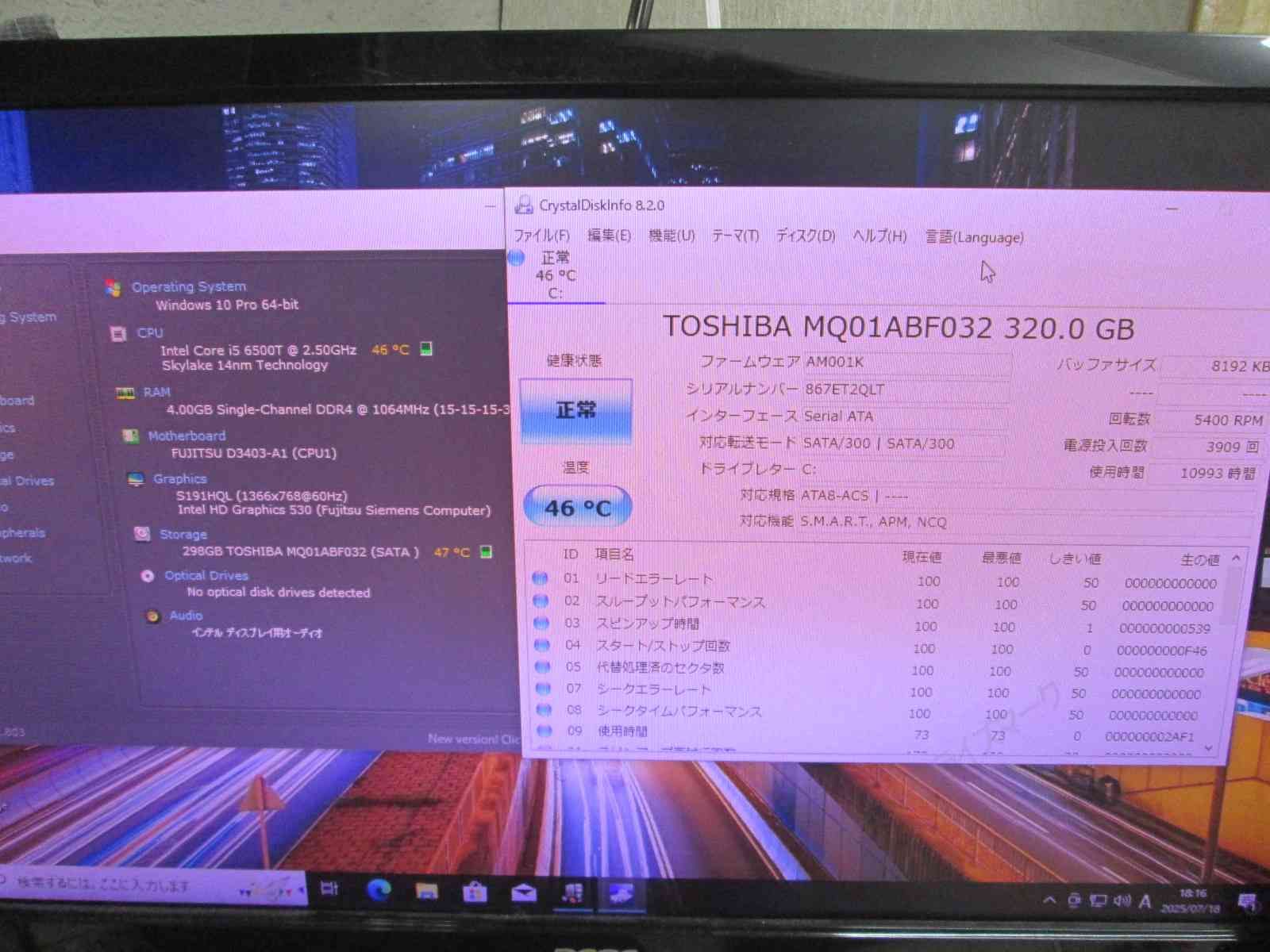Open the RAM section link in Speccy
This screenshot has width=1270, height=952.
coord(157,392)
